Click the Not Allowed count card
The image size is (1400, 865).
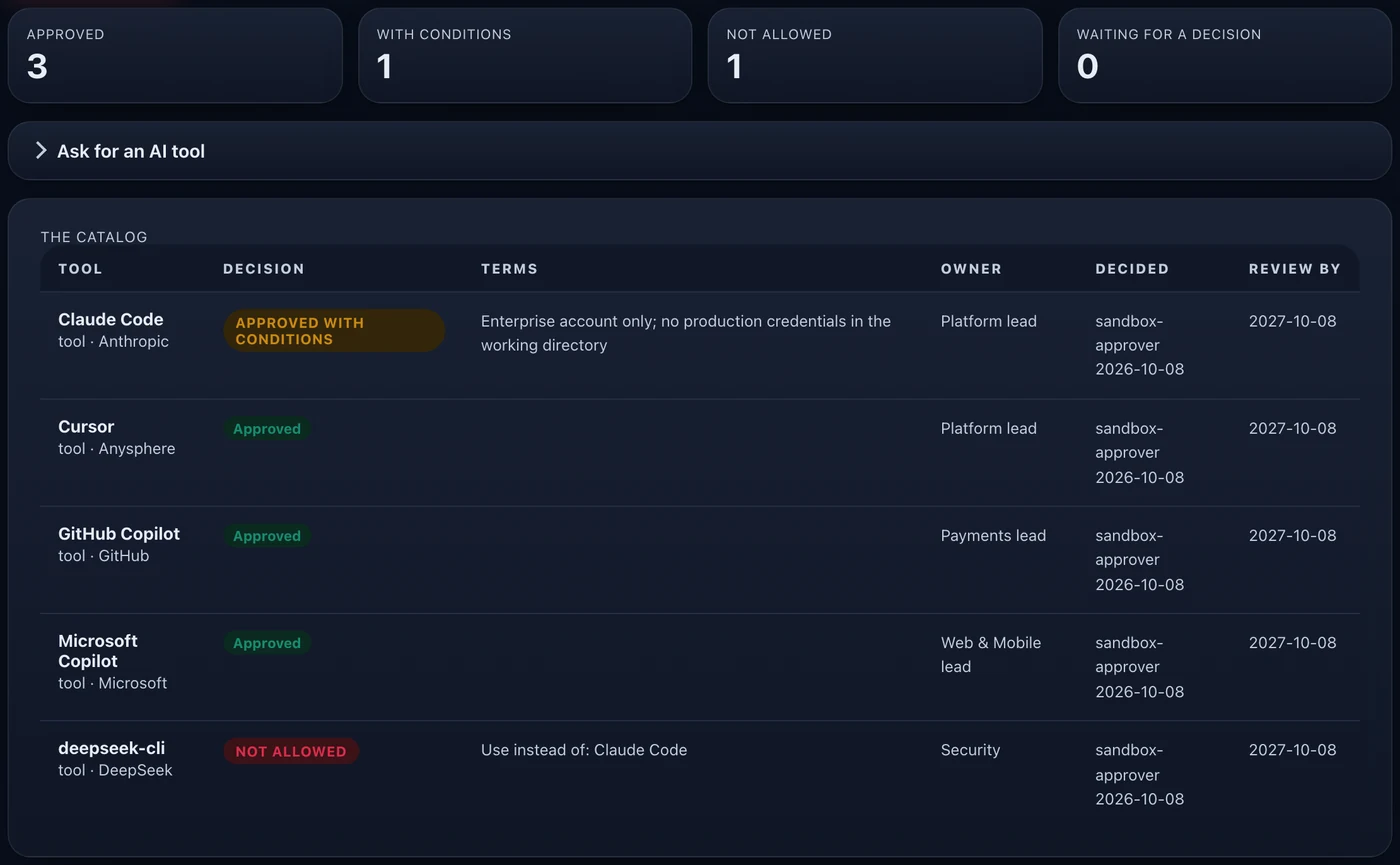tap(875, 55)
